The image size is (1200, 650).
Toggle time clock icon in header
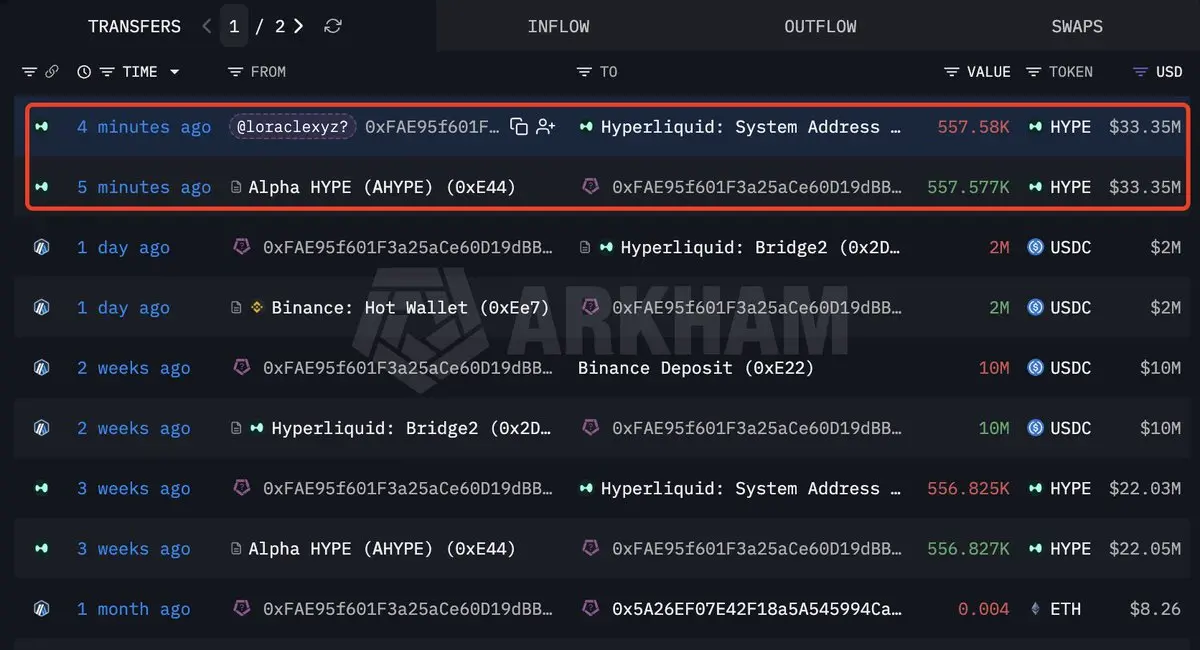84,72
